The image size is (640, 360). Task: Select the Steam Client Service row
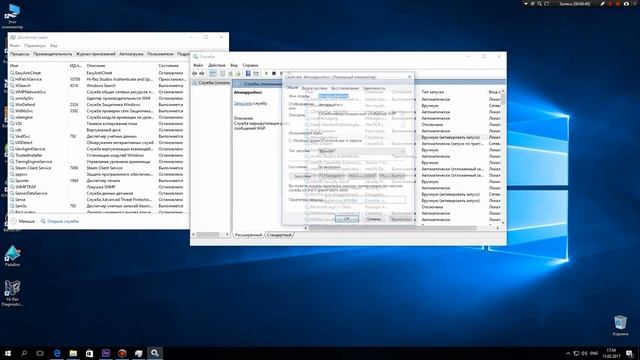99,168
